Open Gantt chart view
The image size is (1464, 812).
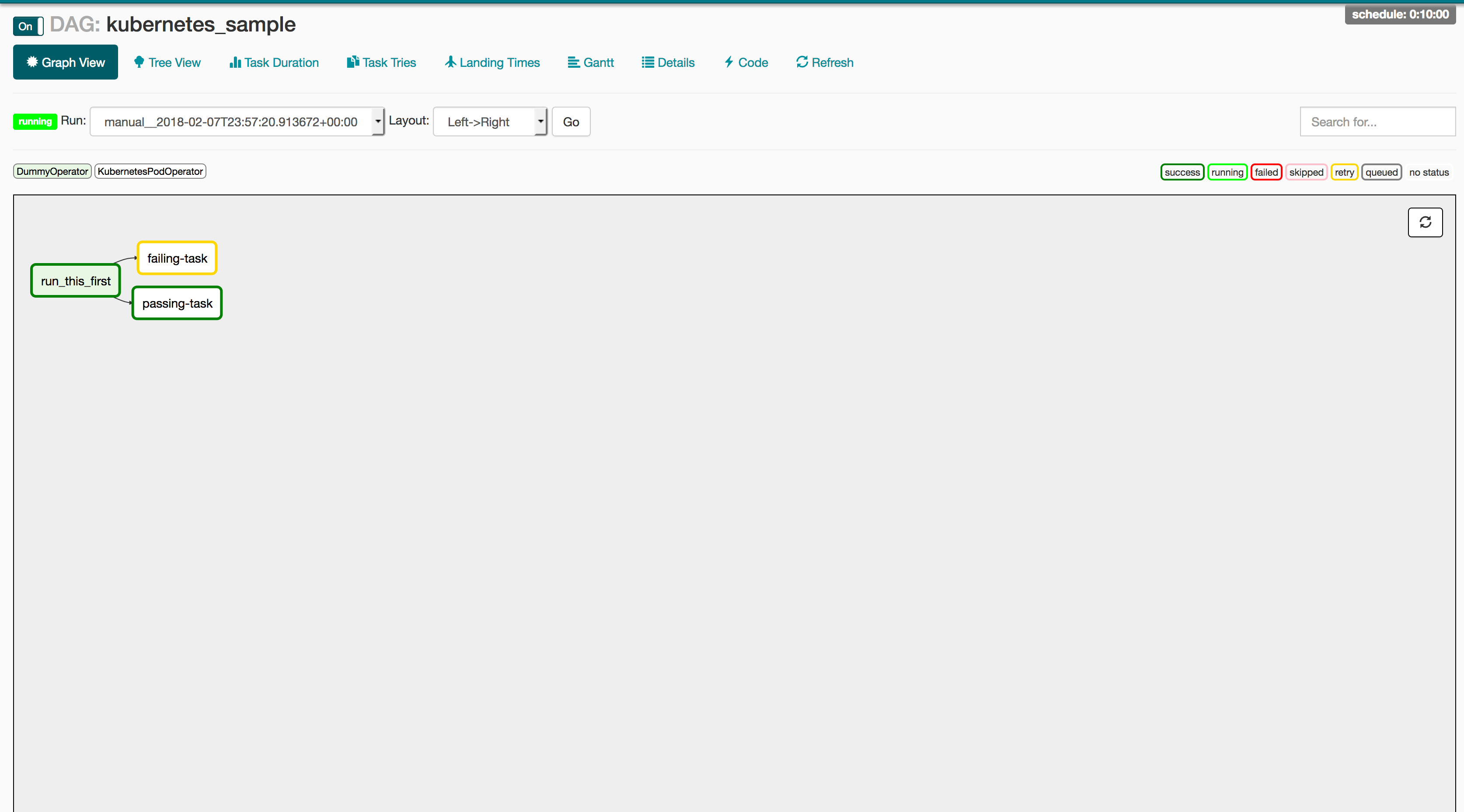point(591,62)
